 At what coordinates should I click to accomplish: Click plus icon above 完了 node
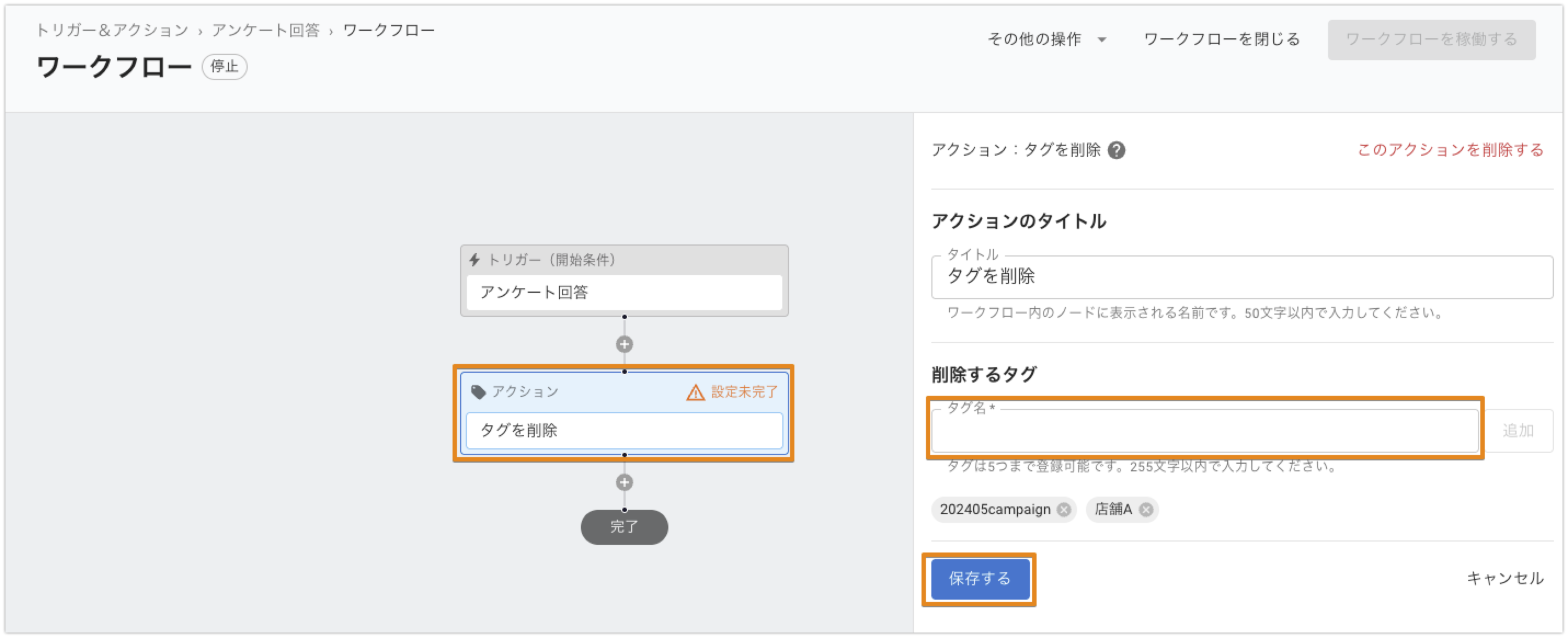624,482
